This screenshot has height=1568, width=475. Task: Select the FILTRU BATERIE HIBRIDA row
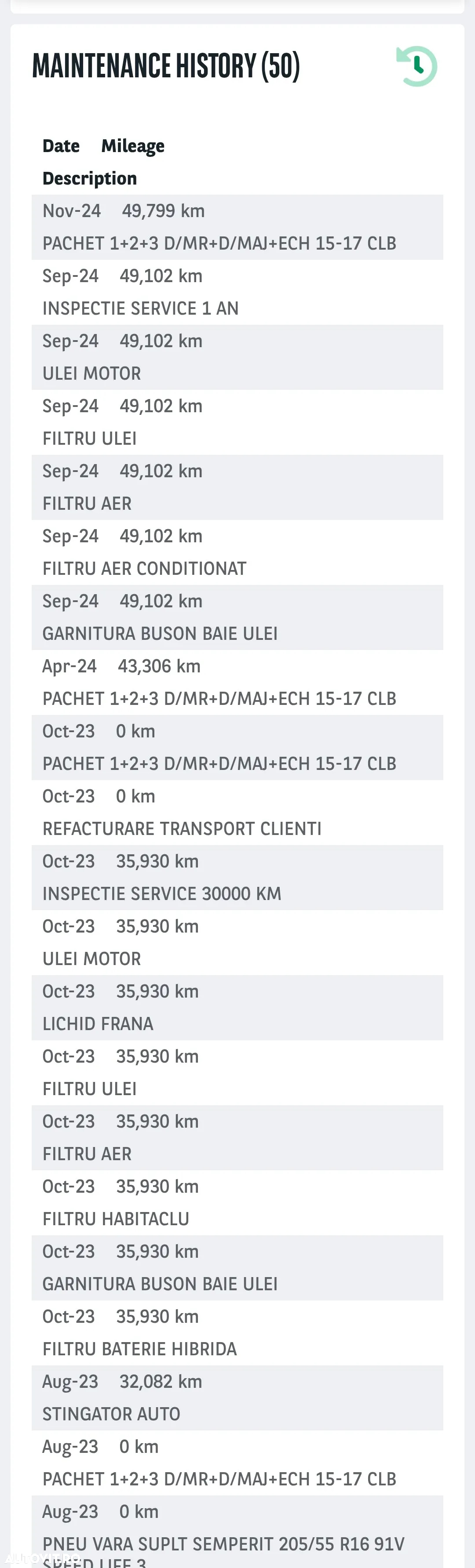pyautogui.click(x=237, y=1333)
